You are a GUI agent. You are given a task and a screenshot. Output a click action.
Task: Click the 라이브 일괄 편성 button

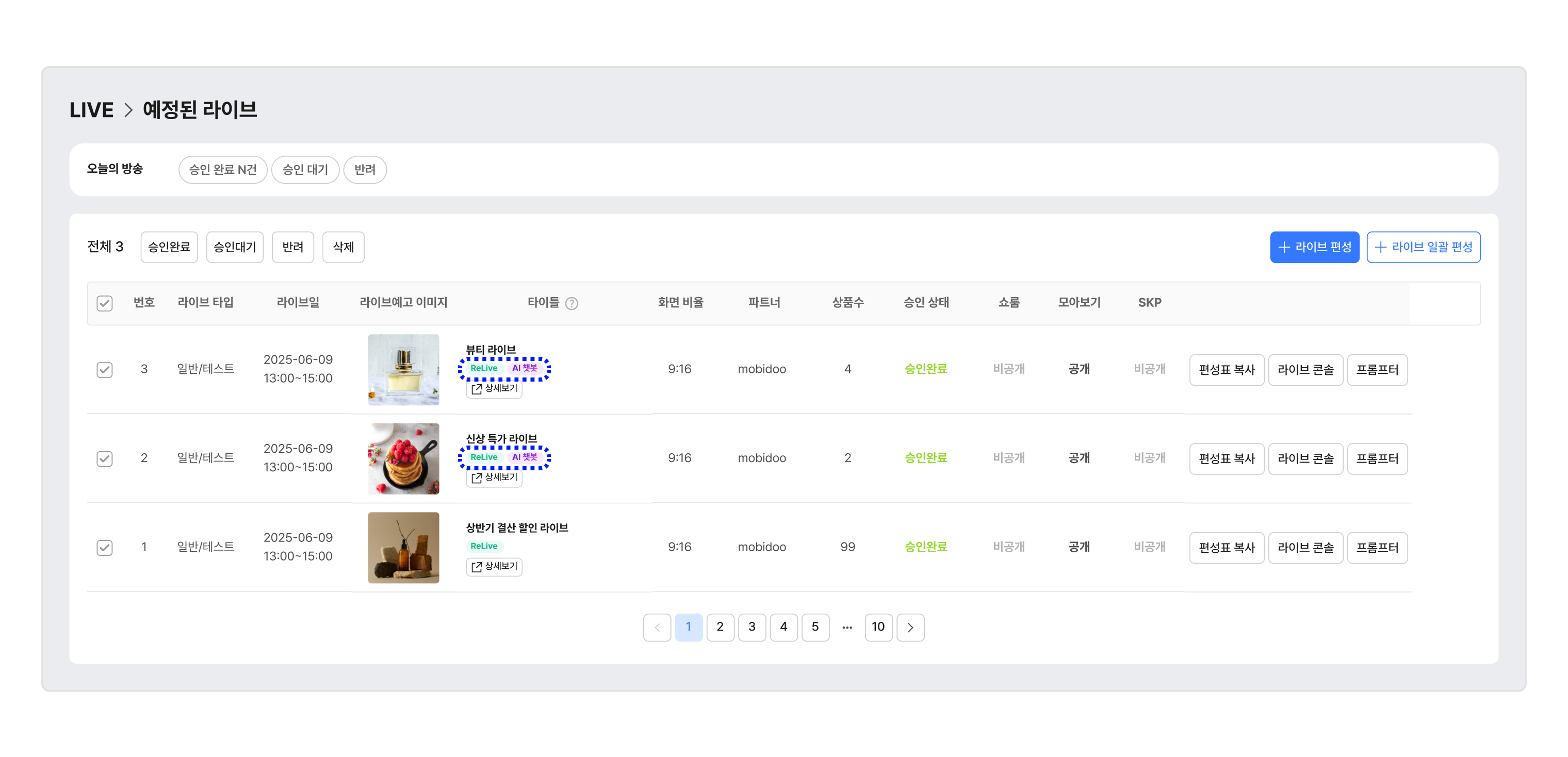tap(1423, 247)
